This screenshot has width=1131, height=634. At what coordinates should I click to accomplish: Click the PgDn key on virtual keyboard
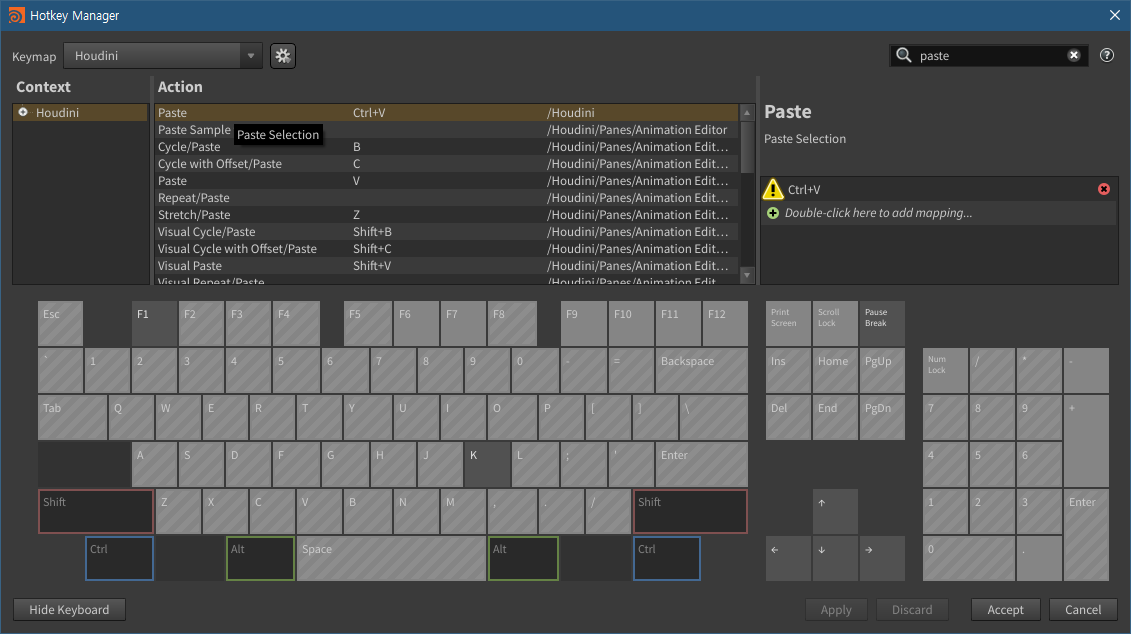click(882, 417)
